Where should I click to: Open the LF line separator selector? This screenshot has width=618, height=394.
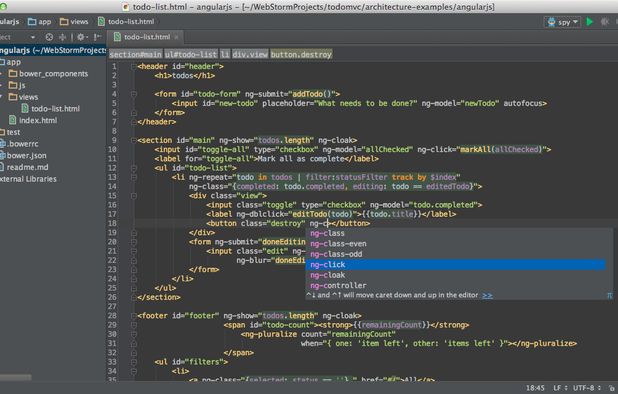pos(560,388)
